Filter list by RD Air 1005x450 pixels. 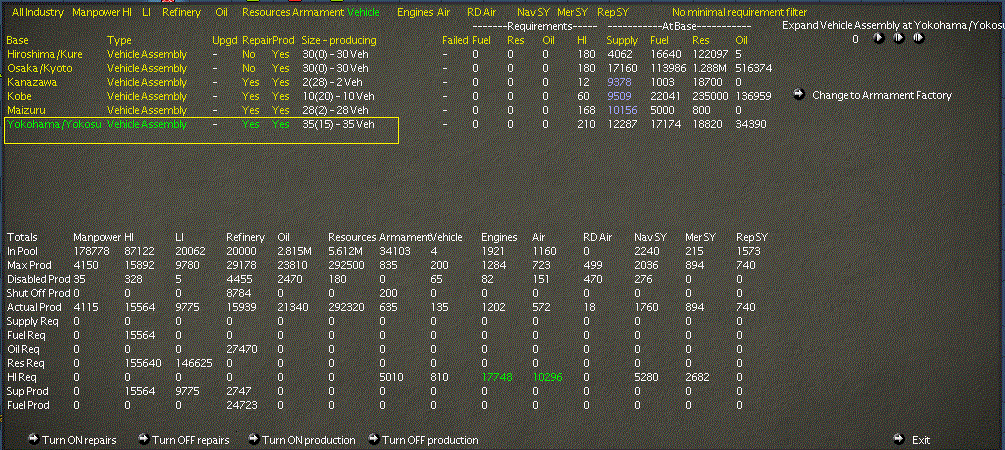481,12
